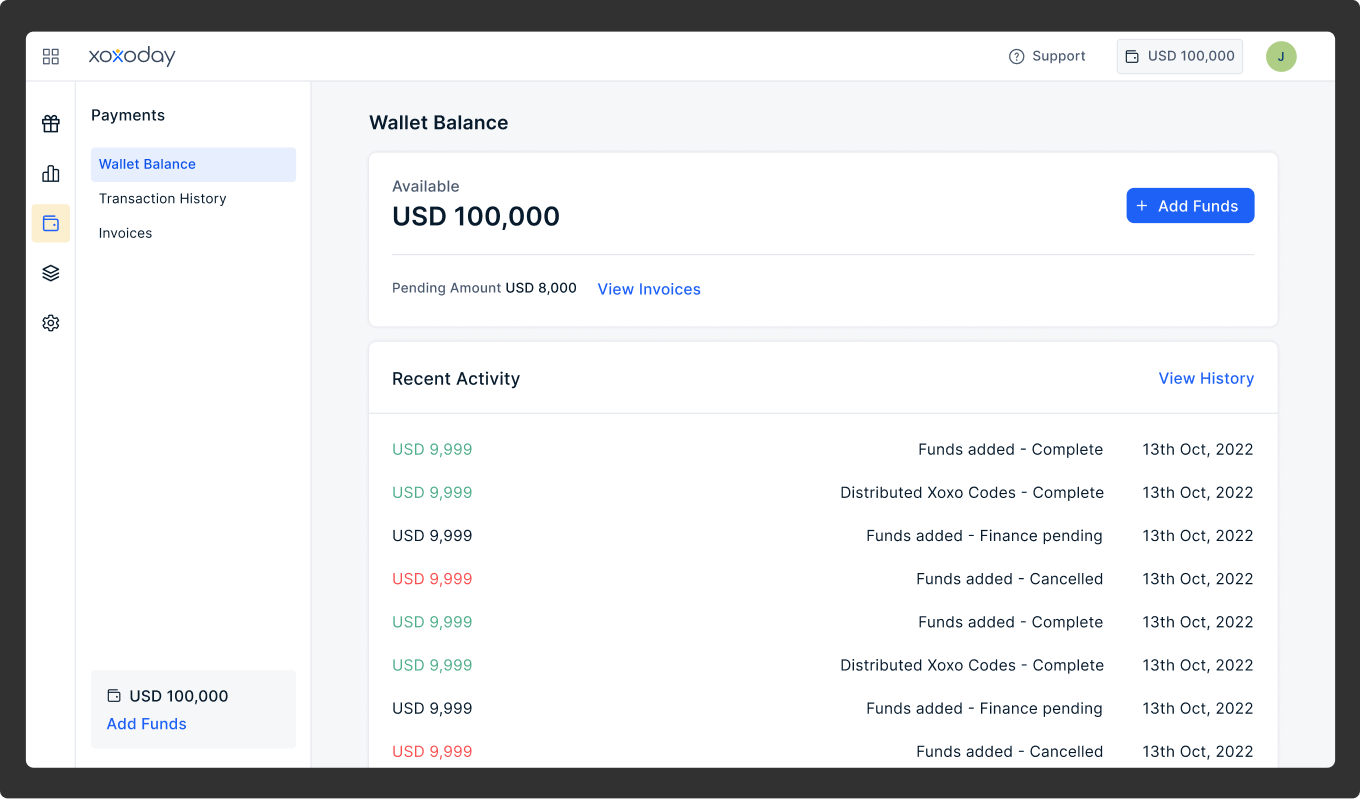
Task: Open Transaction History in Payments menu
Action: pyautogui.click(x=162, y=199)
